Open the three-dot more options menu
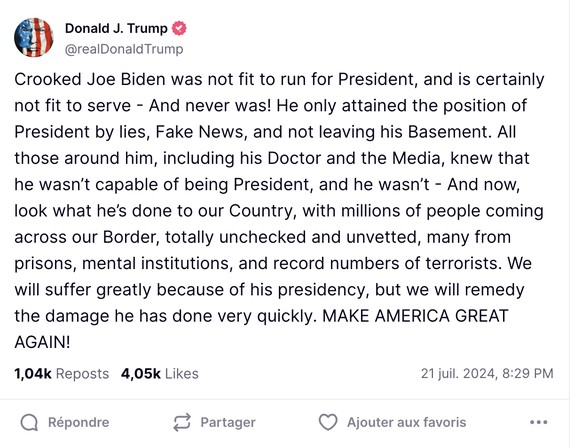Screen dimensions: 582x448 [x=539, y=422]
